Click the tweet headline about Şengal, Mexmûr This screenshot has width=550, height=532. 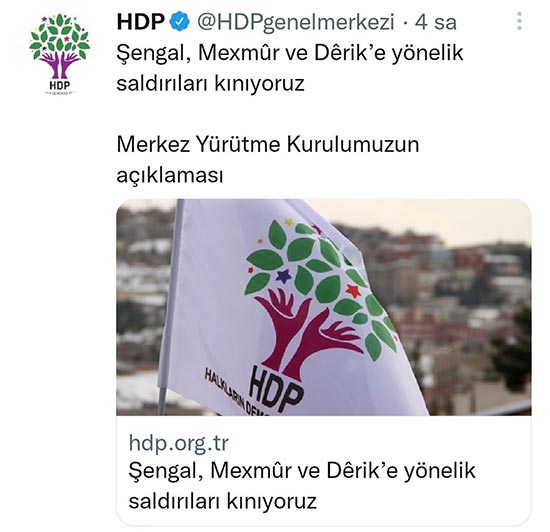[290, 68]
